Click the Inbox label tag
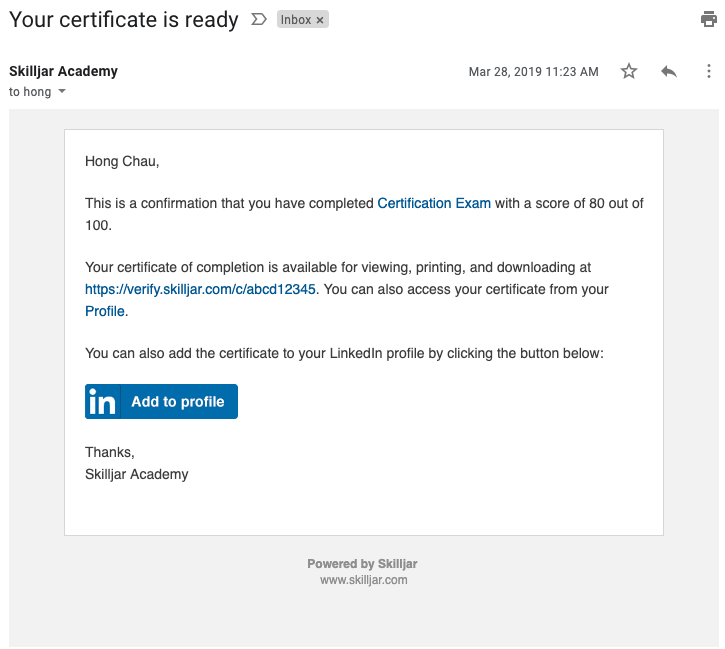 (x=296, y=20)
